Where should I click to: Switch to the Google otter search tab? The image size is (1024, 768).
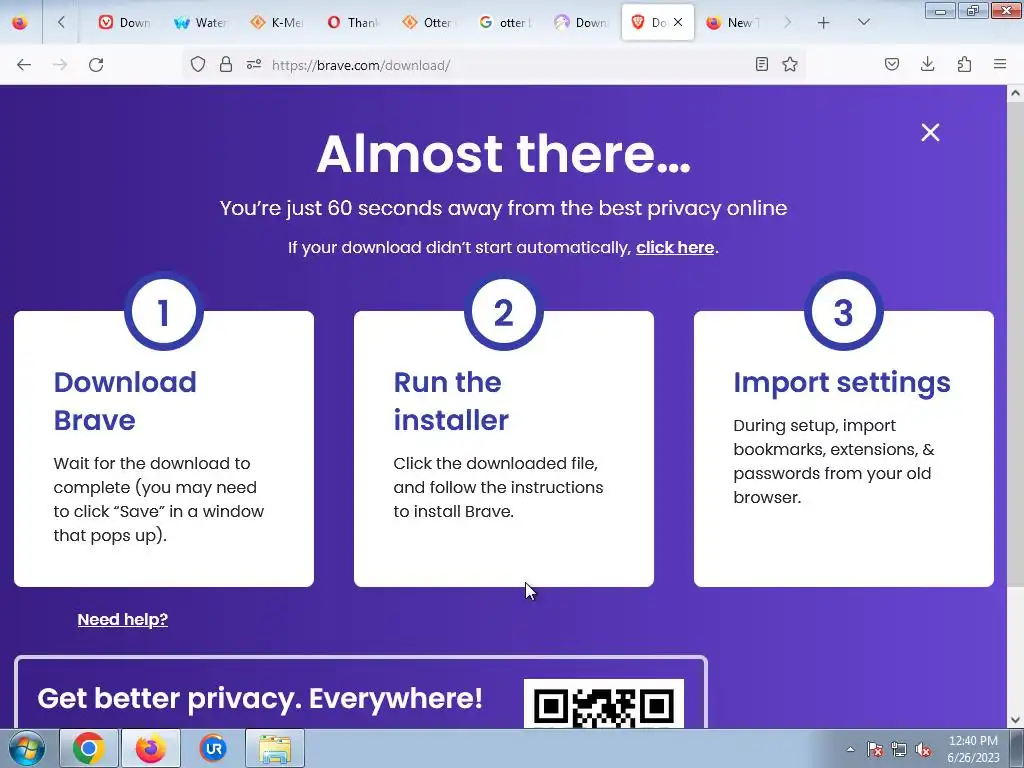point(505,22)
